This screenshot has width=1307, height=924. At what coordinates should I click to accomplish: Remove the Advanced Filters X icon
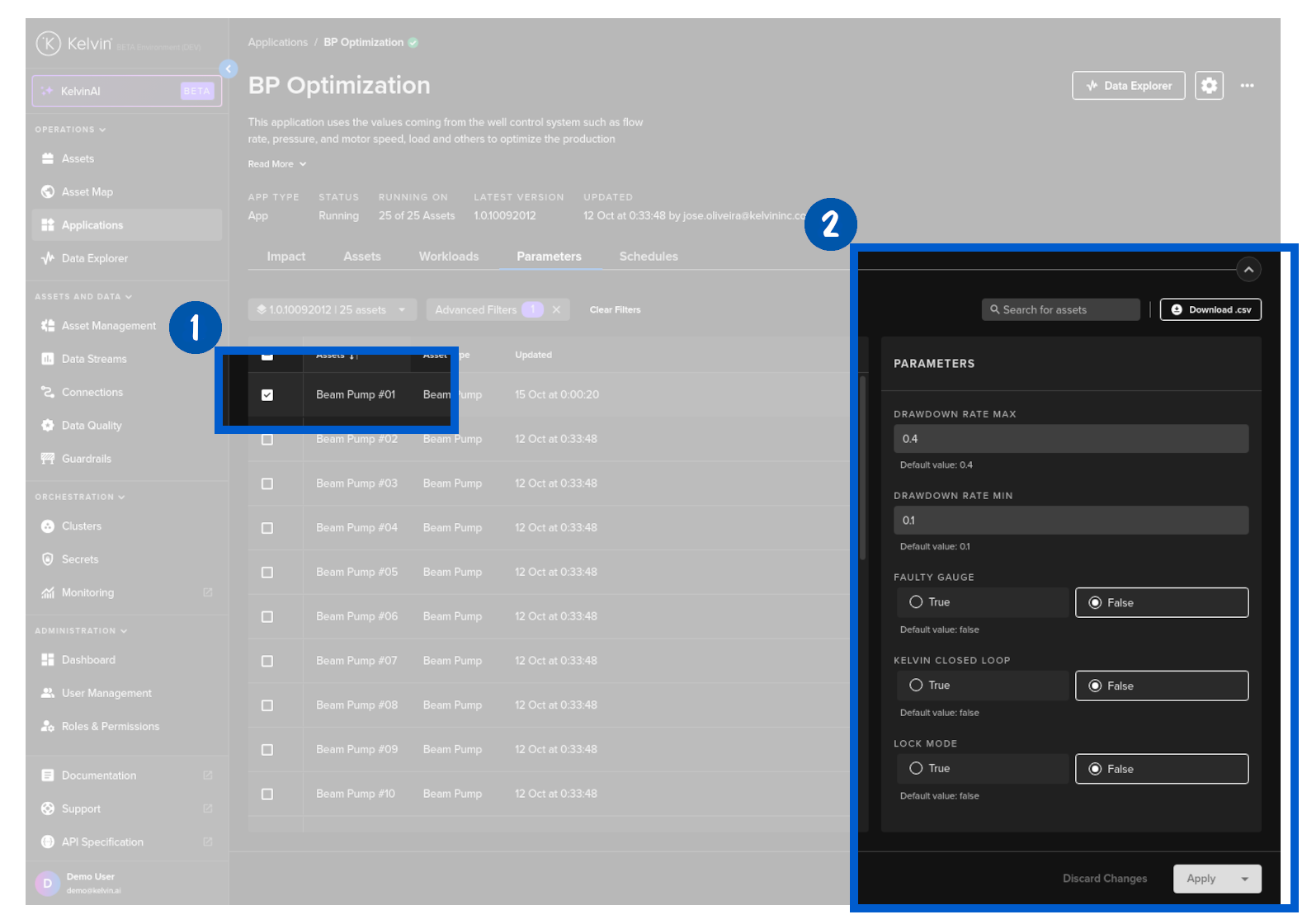(x=556, y=310)
